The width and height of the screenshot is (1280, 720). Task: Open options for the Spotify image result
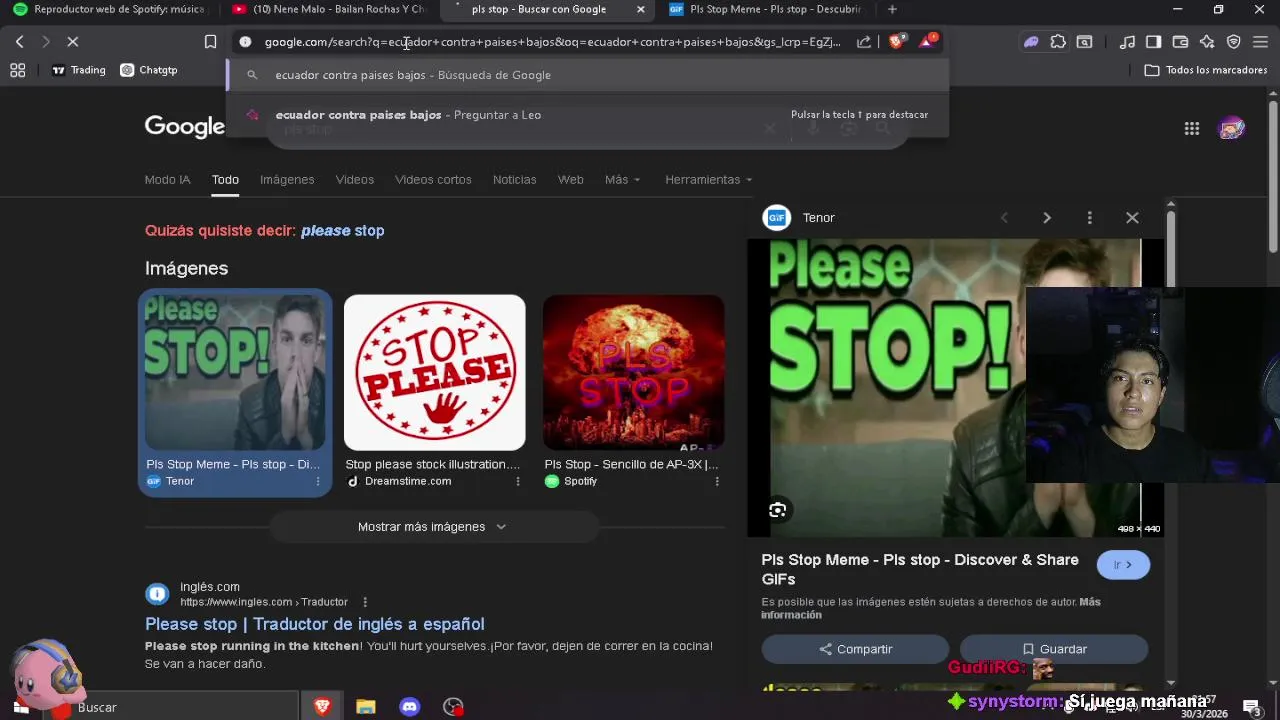716,482
